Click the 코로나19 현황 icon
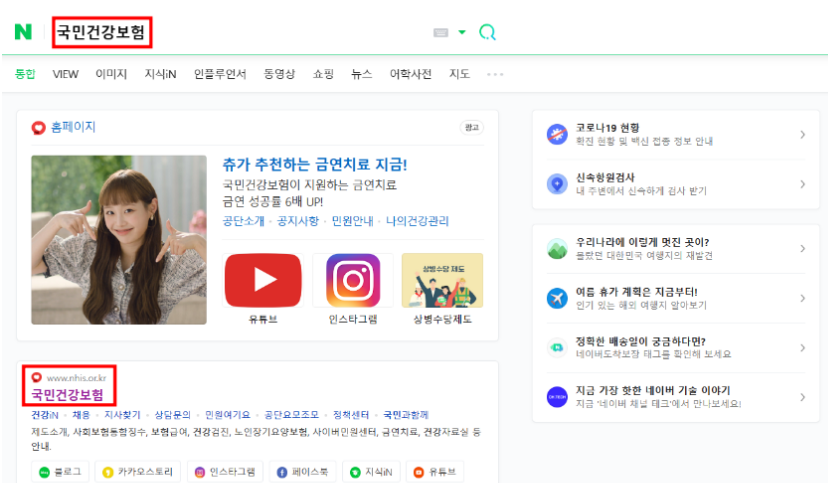828x483 pixels. [557, 135]
